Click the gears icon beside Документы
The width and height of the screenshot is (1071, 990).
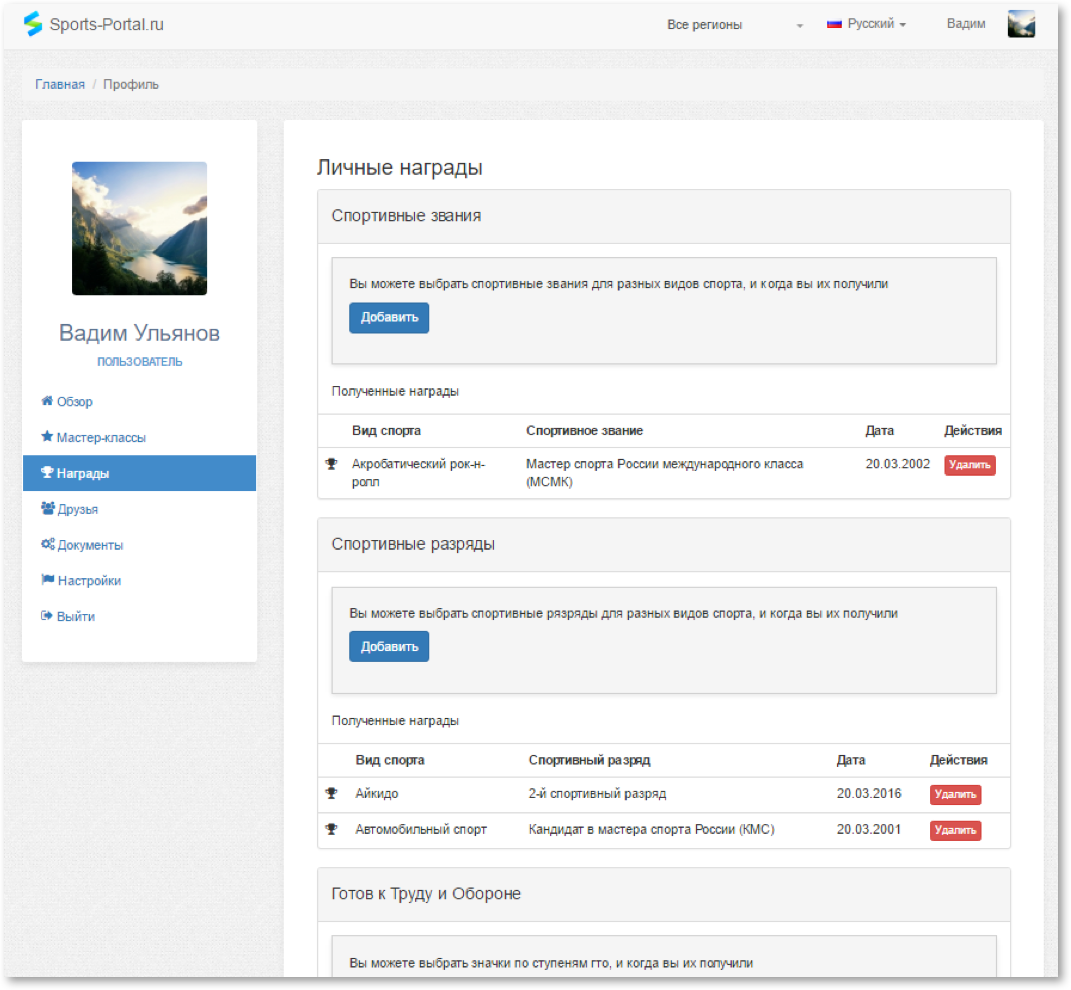(48, 545)
